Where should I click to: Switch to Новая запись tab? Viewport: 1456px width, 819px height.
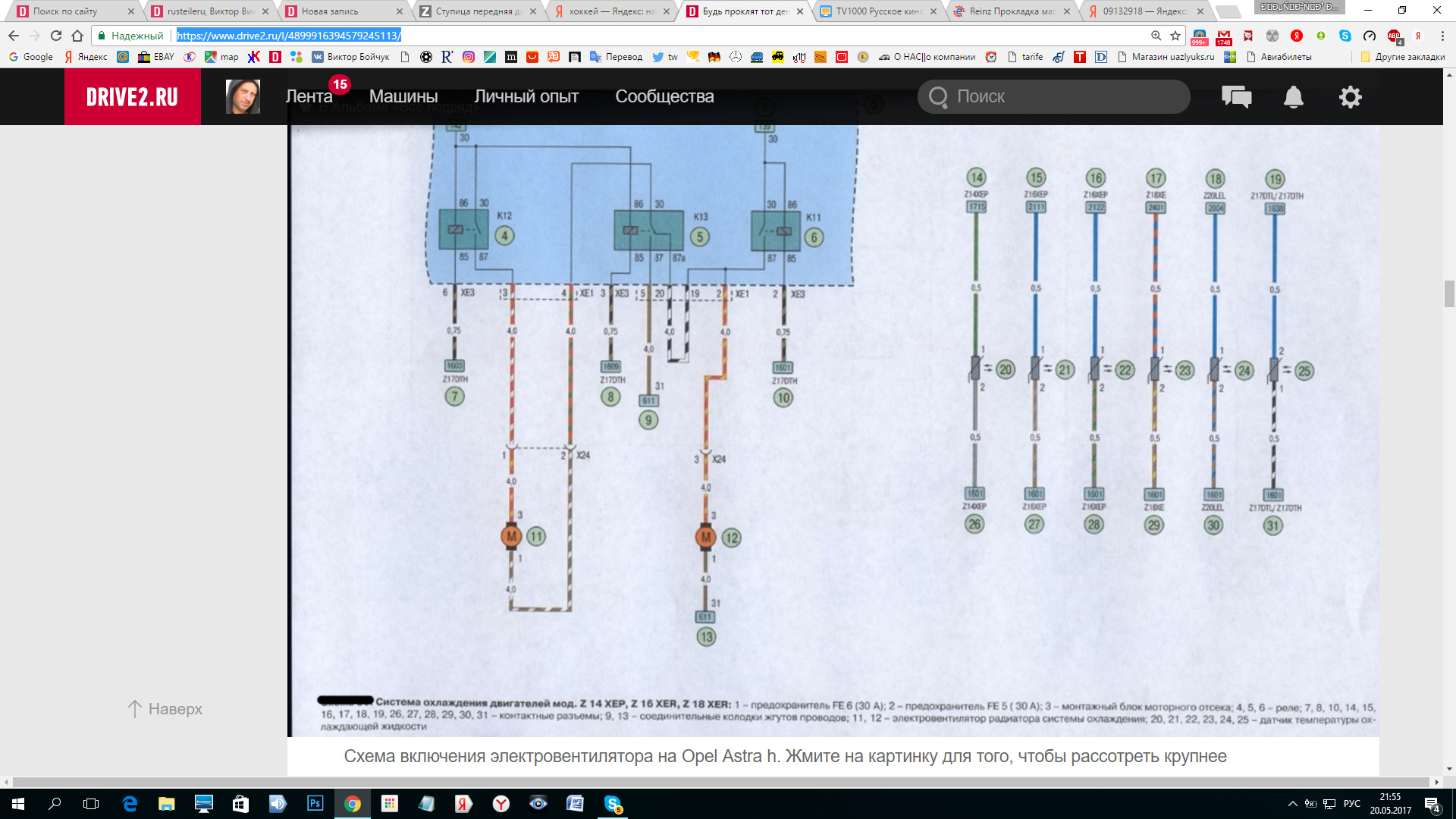pyautogui.click(x=344, y=11)
